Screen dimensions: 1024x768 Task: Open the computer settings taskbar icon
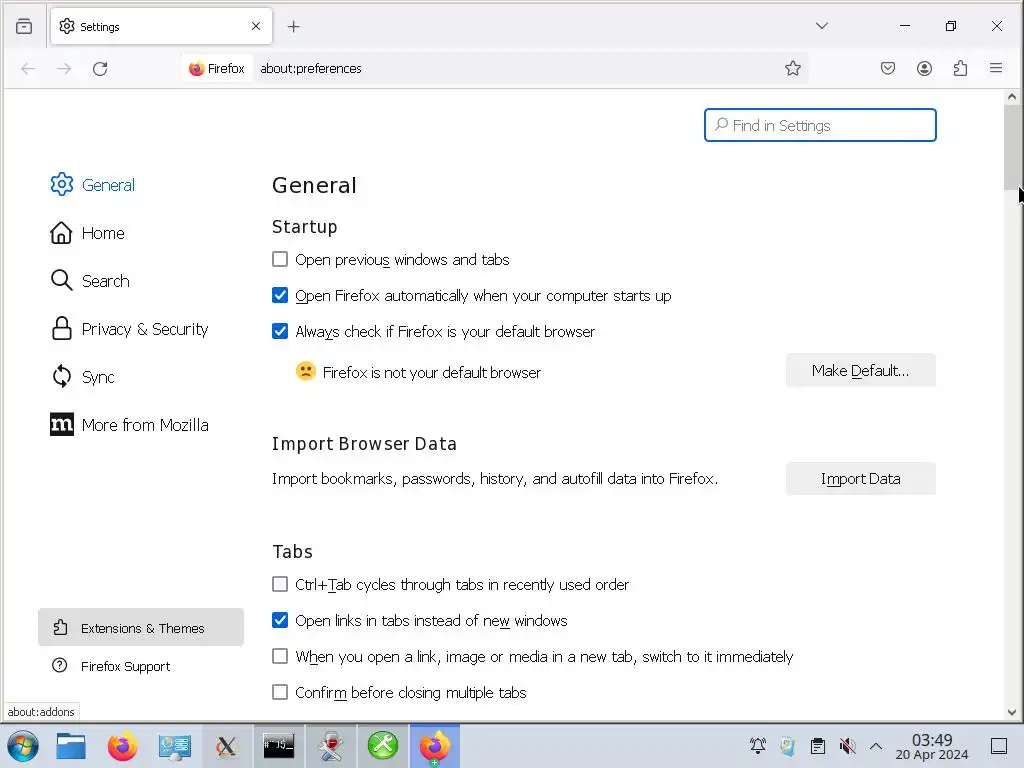click(174, 746)
